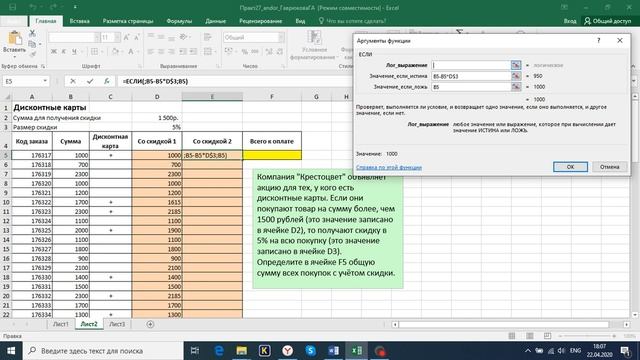640x360 pixels.
Task: Click into the Лог_выражение input field
Action: 471,65
